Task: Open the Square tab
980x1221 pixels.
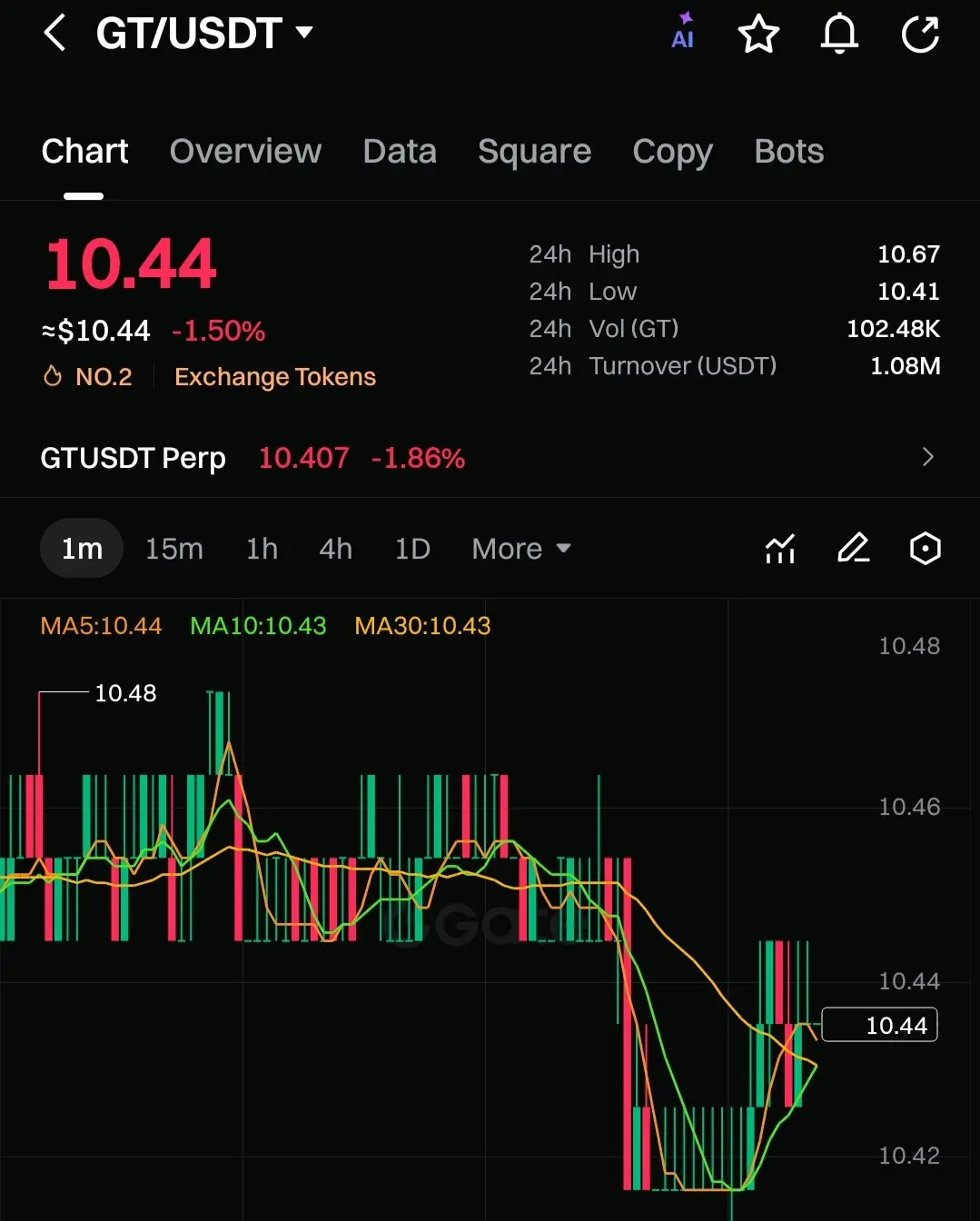Action: click(534, 152)
